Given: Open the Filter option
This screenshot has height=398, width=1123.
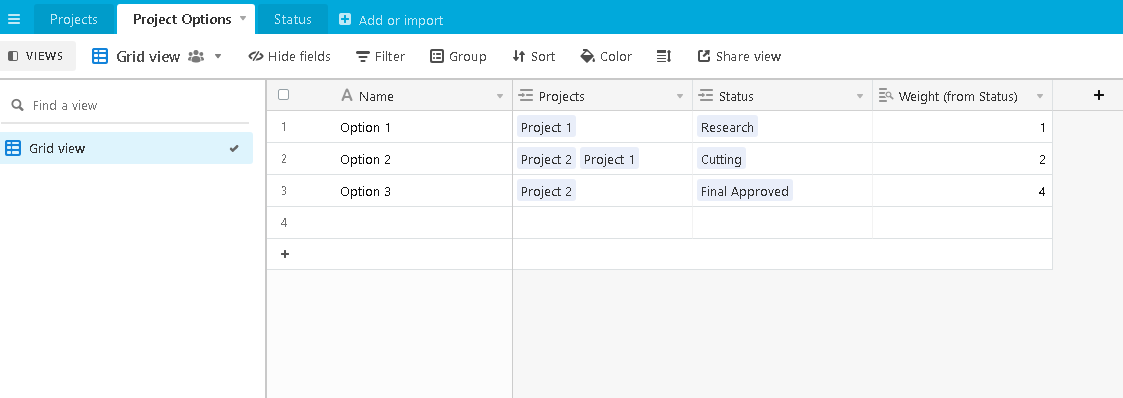Looking at the screenshot, I should (x=380, y=56).
